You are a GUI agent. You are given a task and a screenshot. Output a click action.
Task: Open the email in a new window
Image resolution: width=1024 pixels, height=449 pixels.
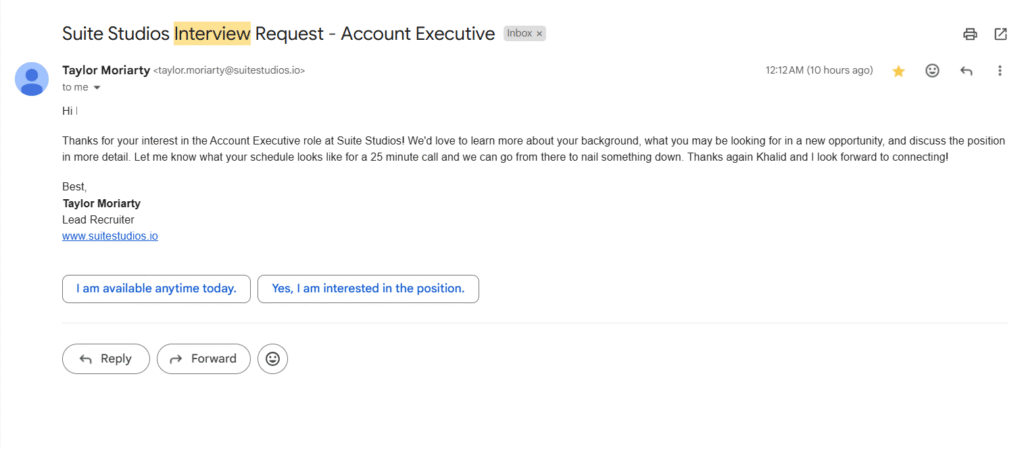1000,35
